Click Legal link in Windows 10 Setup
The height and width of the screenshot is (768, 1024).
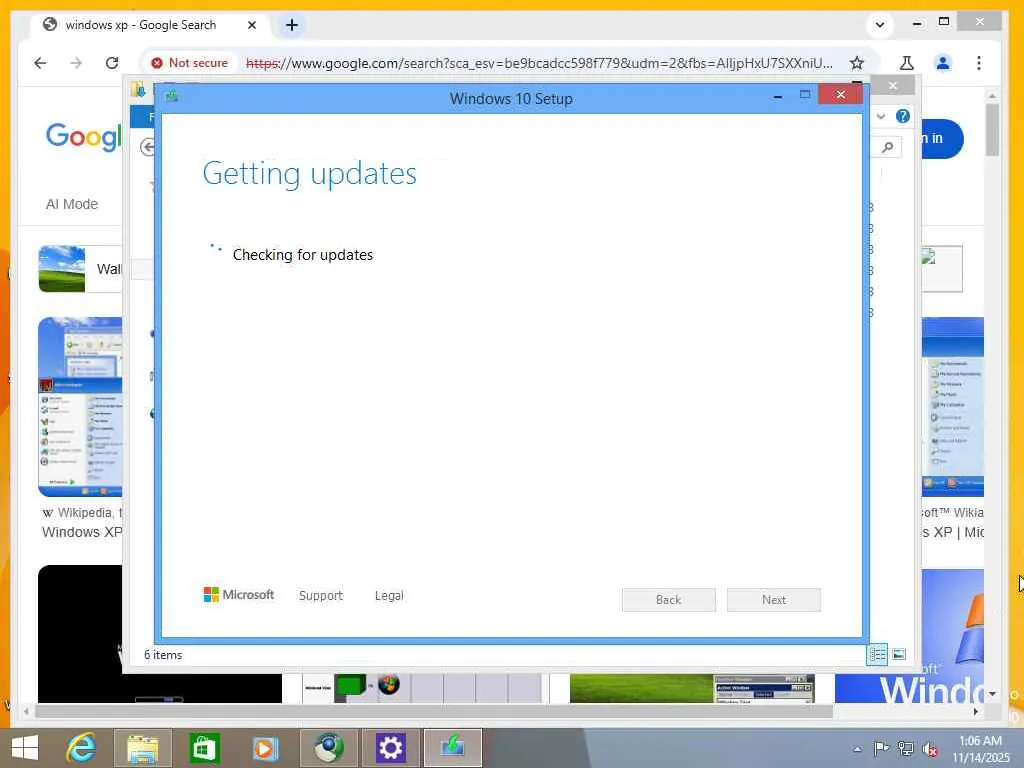coord(389,595)
